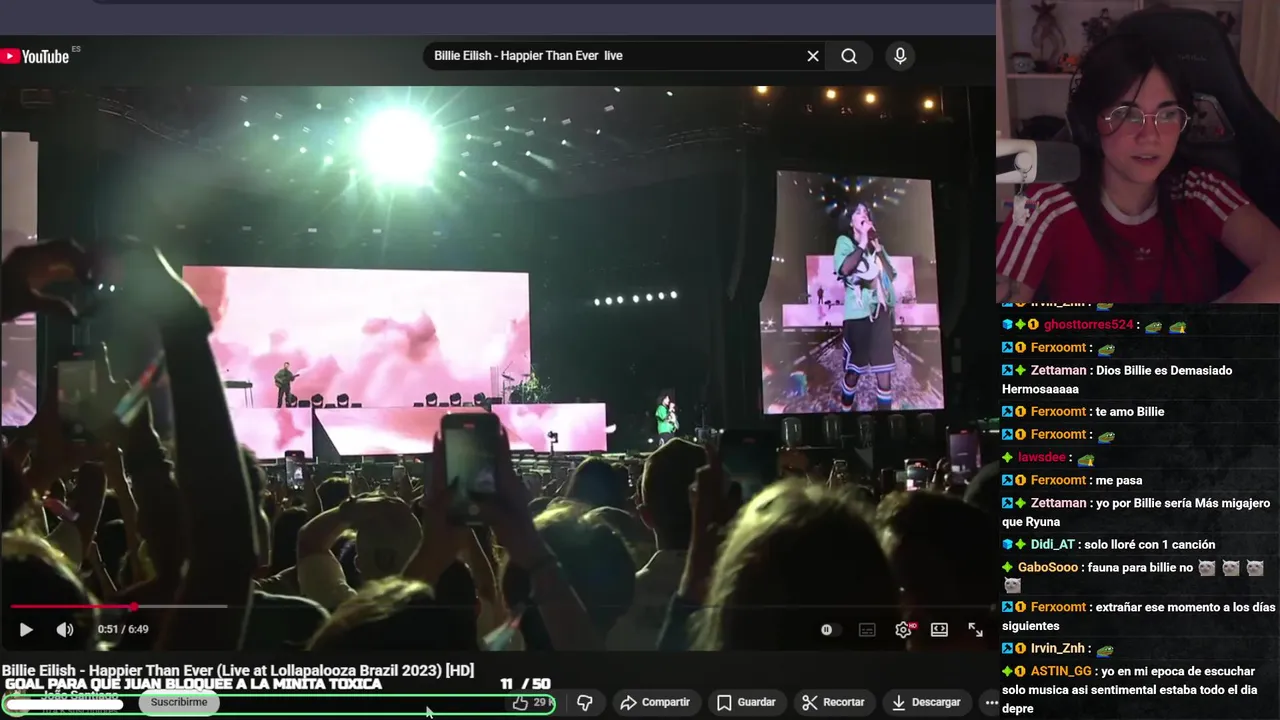Play the paused video

[26, 629]
